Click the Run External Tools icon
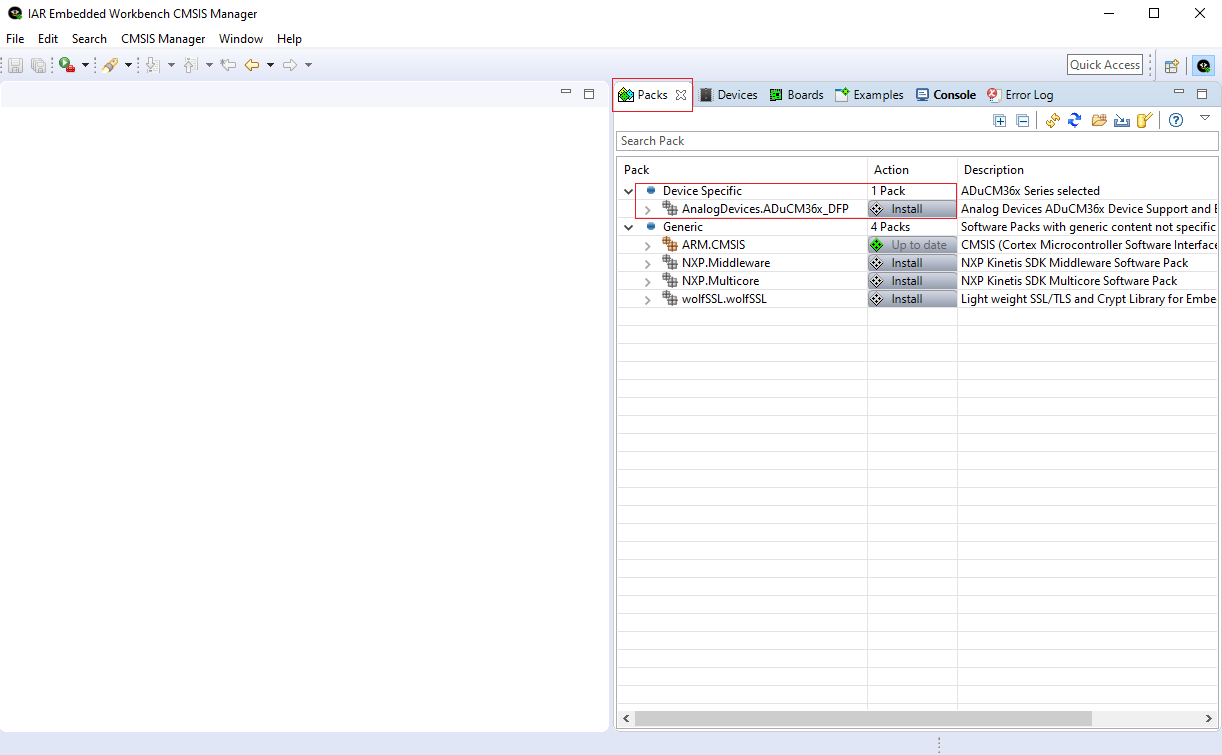Screen dimensions: 1222x755 [67, 65]
